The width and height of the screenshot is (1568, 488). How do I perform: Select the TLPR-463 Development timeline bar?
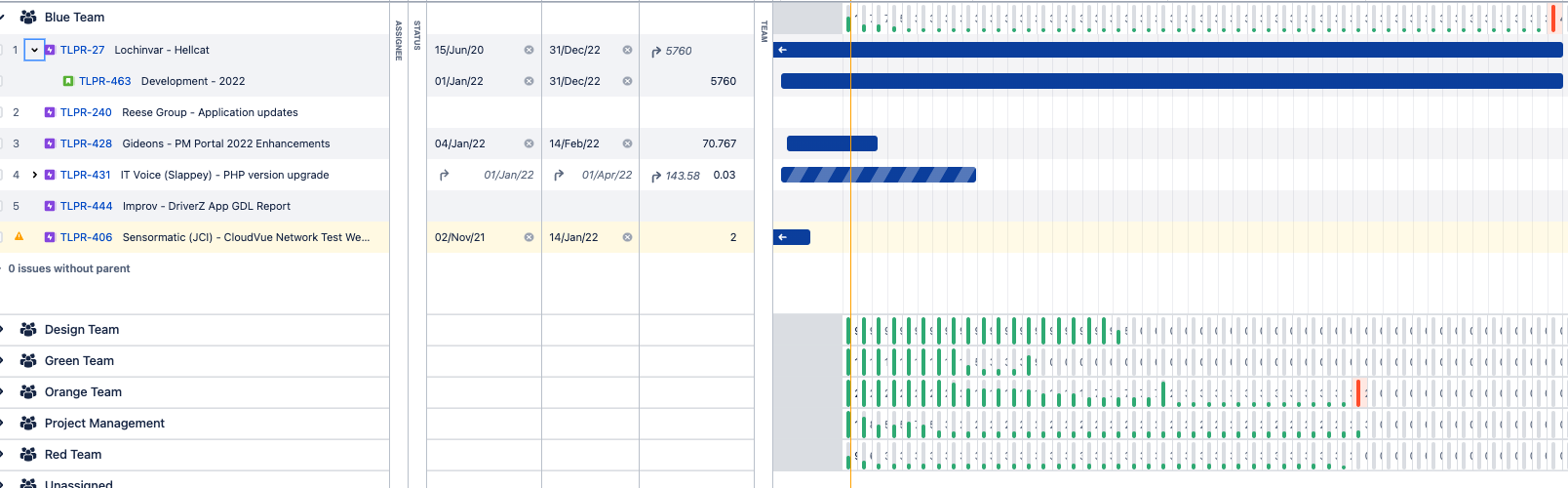coord(1172,81)
